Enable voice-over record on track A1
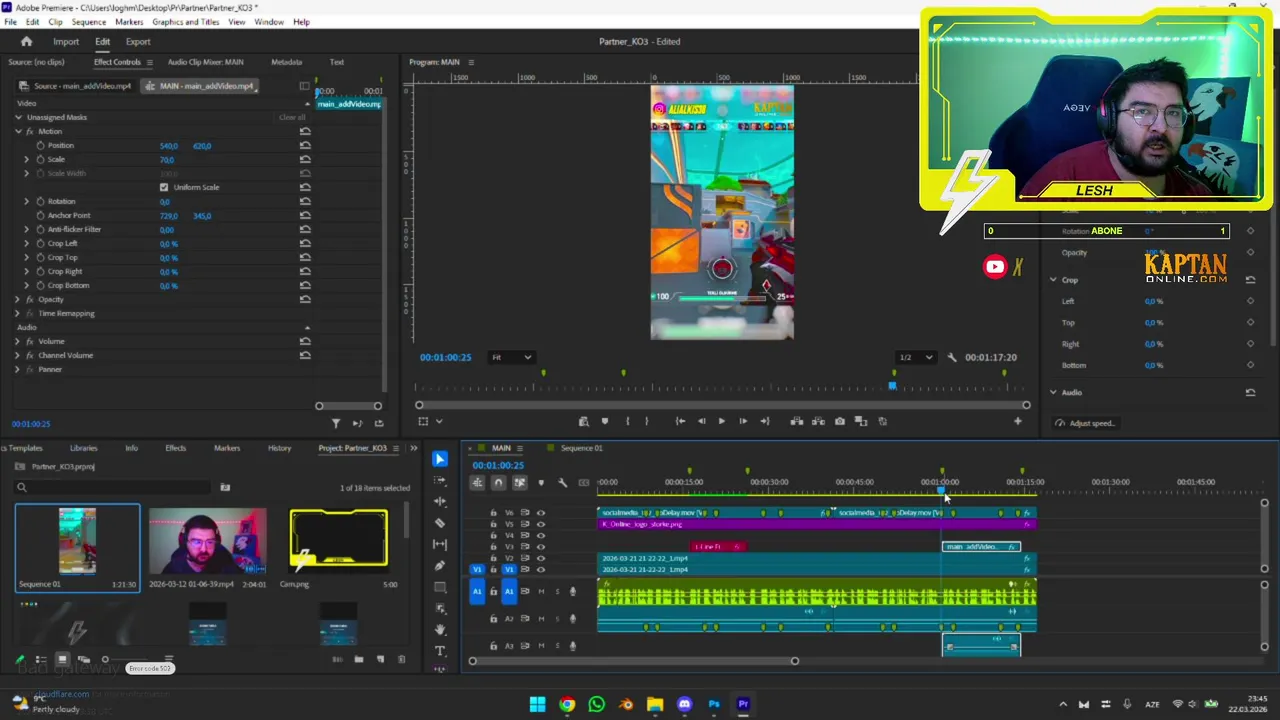 point(573,591)
